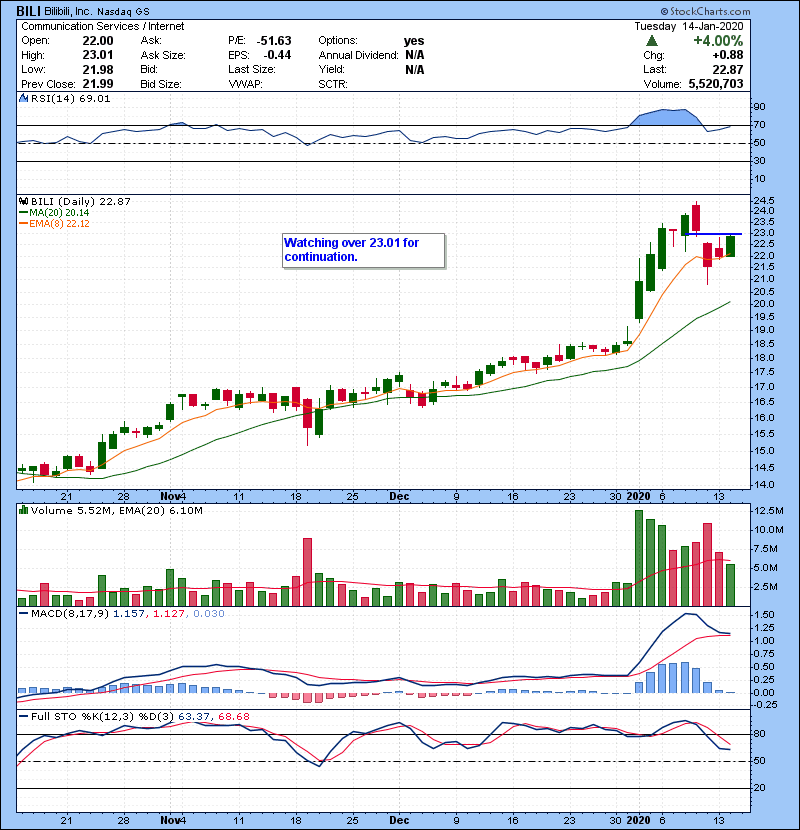Screen dimensions: 800x830
Task: Click the 24.5 label on price axis
Action: (763, 201)
